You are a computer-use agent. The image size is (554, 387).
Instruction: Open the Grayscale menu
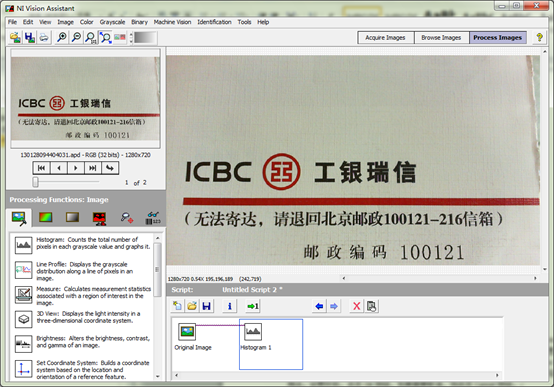112,22
